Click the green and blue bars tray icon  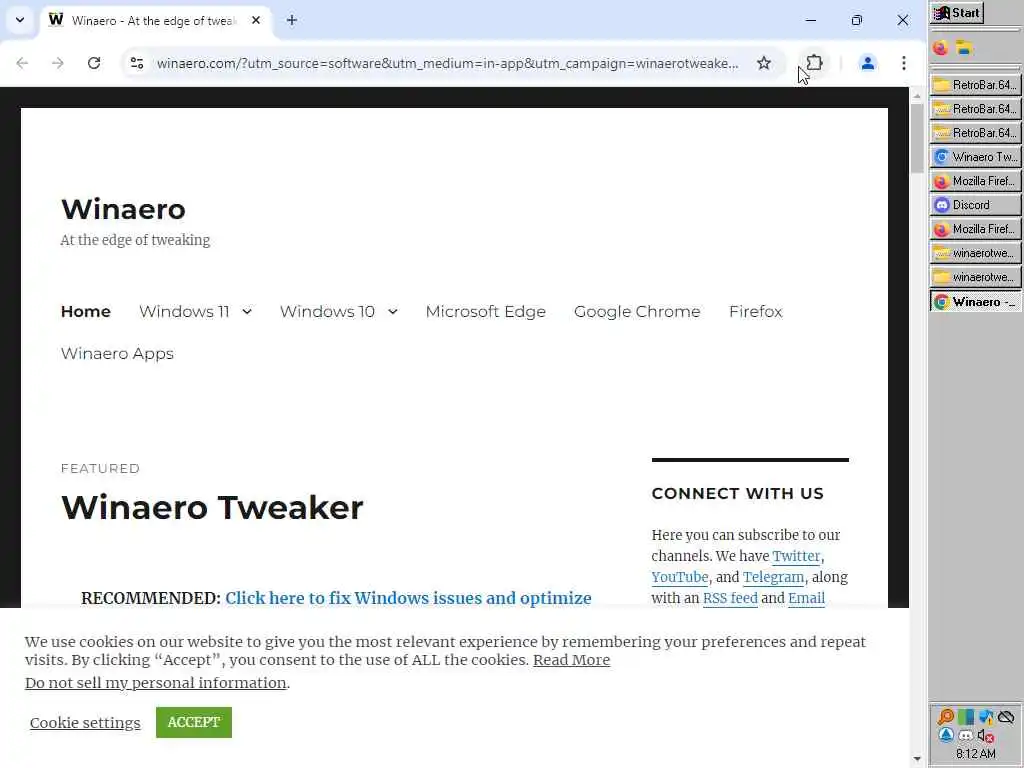(966, 717)
